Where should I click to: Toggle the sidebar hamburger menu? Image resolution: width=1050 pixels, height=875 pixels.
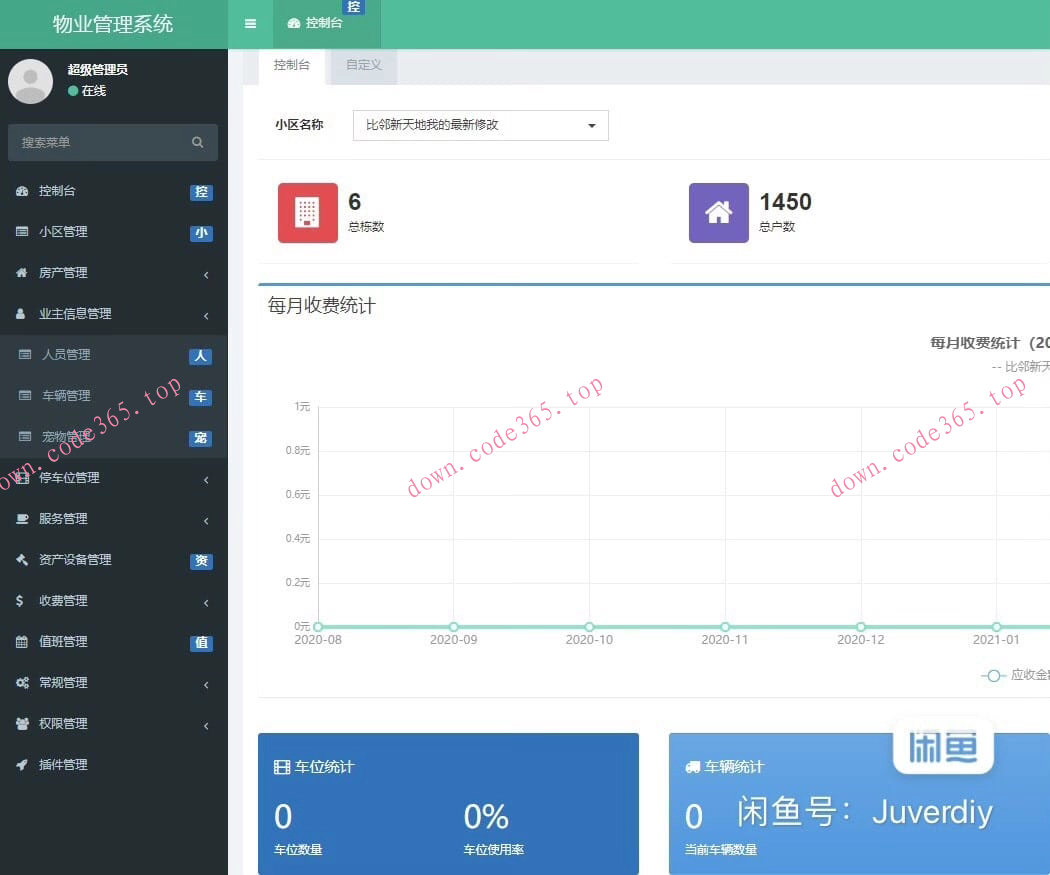(250, 23)
